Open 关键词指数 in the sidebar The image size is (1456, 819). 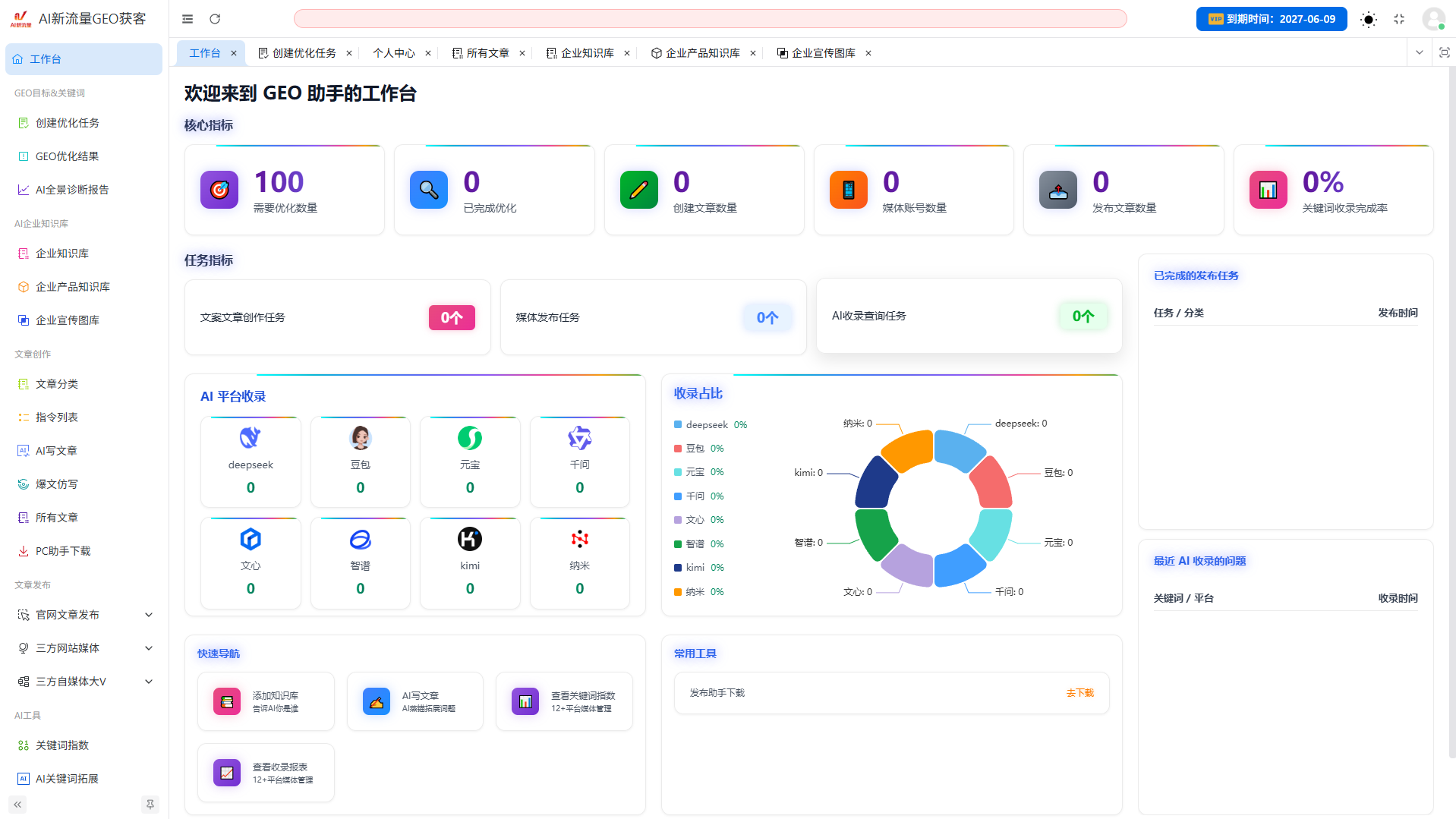(x=84, y=745)
